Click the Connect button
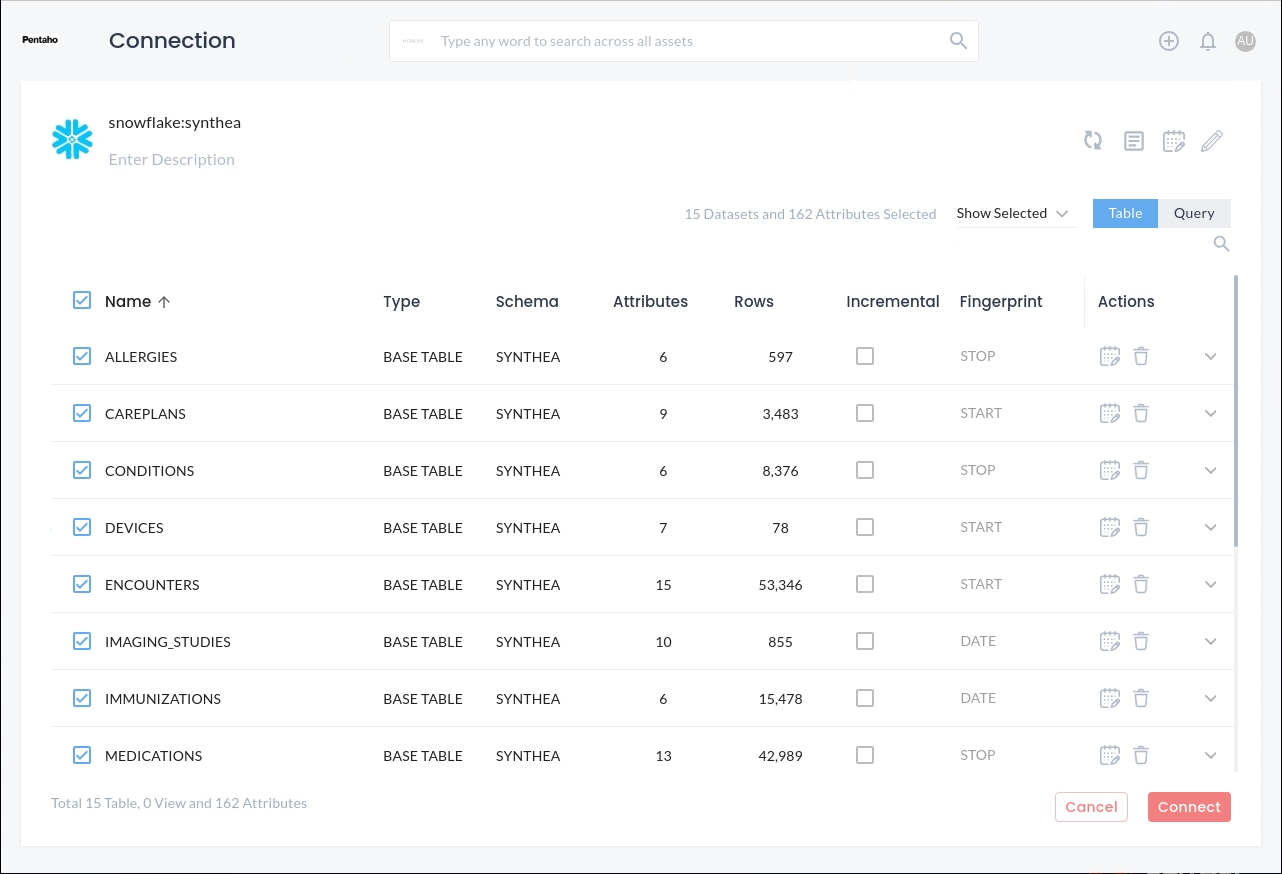 1189,807
